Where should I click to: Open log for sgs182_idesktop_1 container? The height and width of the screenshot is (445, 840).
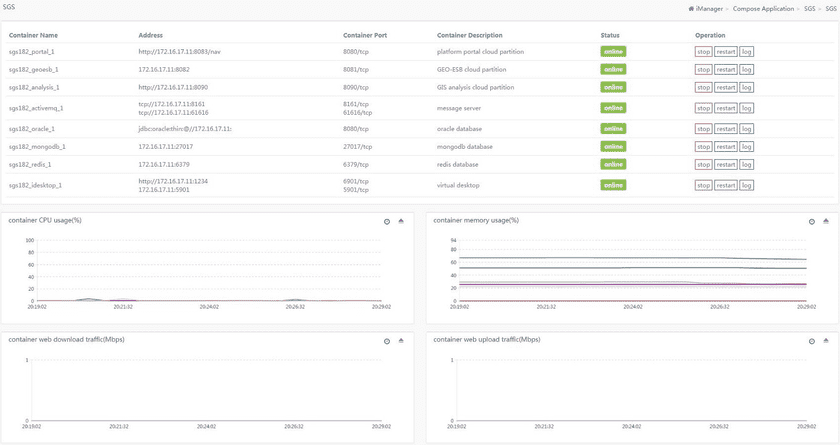(x=747, y=185)
